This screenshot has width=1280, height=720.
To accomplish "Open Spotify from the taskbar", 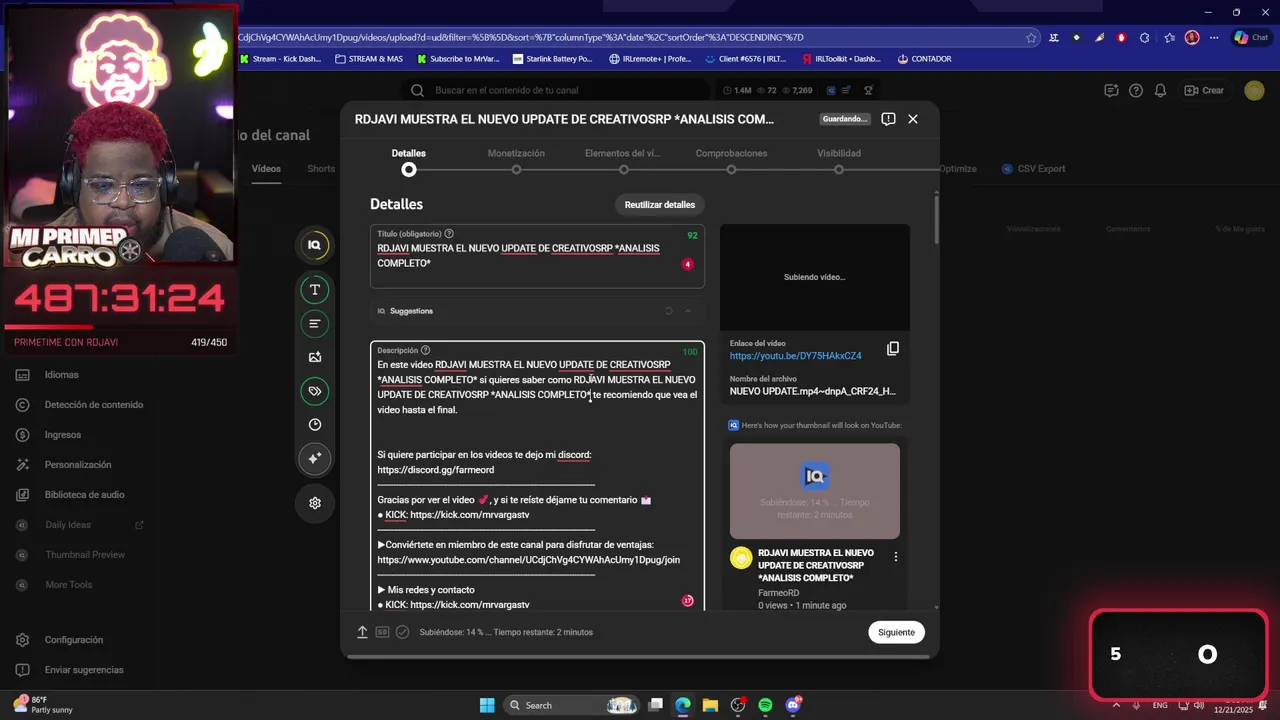I will [x=765, y=705].
